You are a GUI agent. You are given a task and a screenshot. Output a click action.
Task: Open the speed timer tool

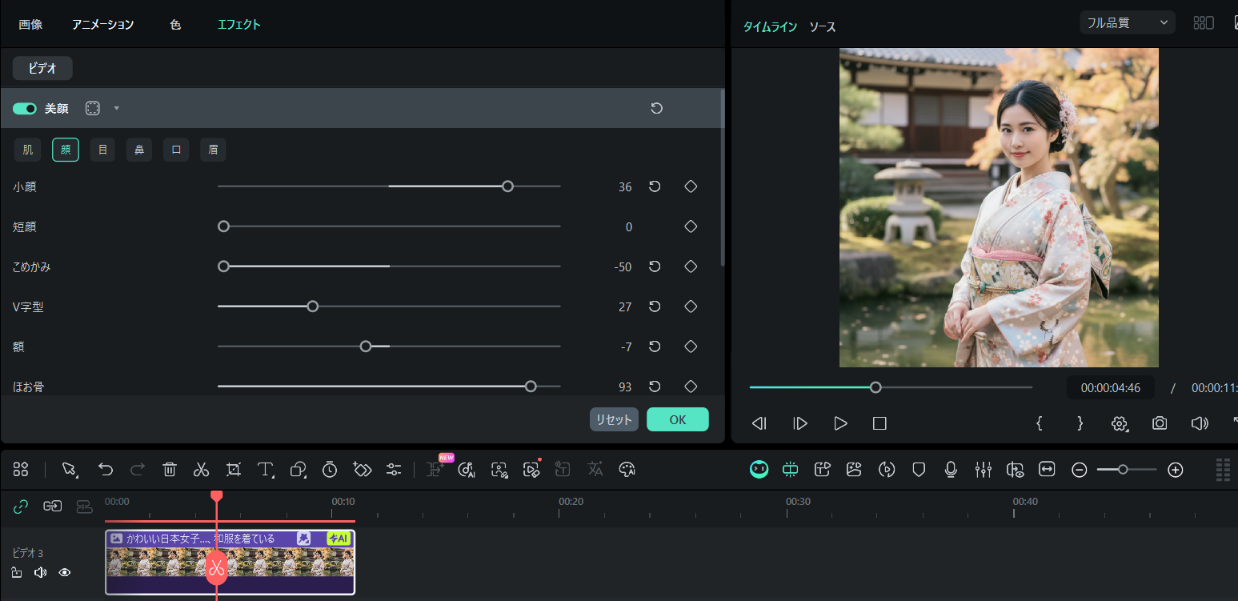pos(329,469)
